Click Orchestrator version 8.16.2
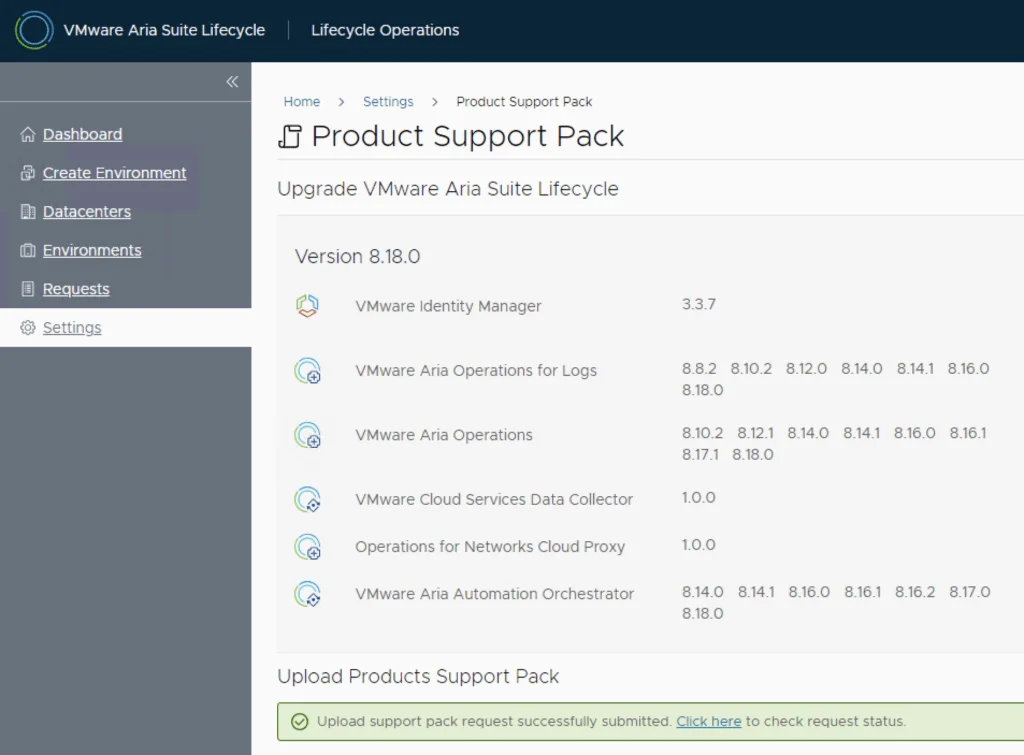Image resolution: width=1024 pixels, height=755 pixels. tap(914, 592)
